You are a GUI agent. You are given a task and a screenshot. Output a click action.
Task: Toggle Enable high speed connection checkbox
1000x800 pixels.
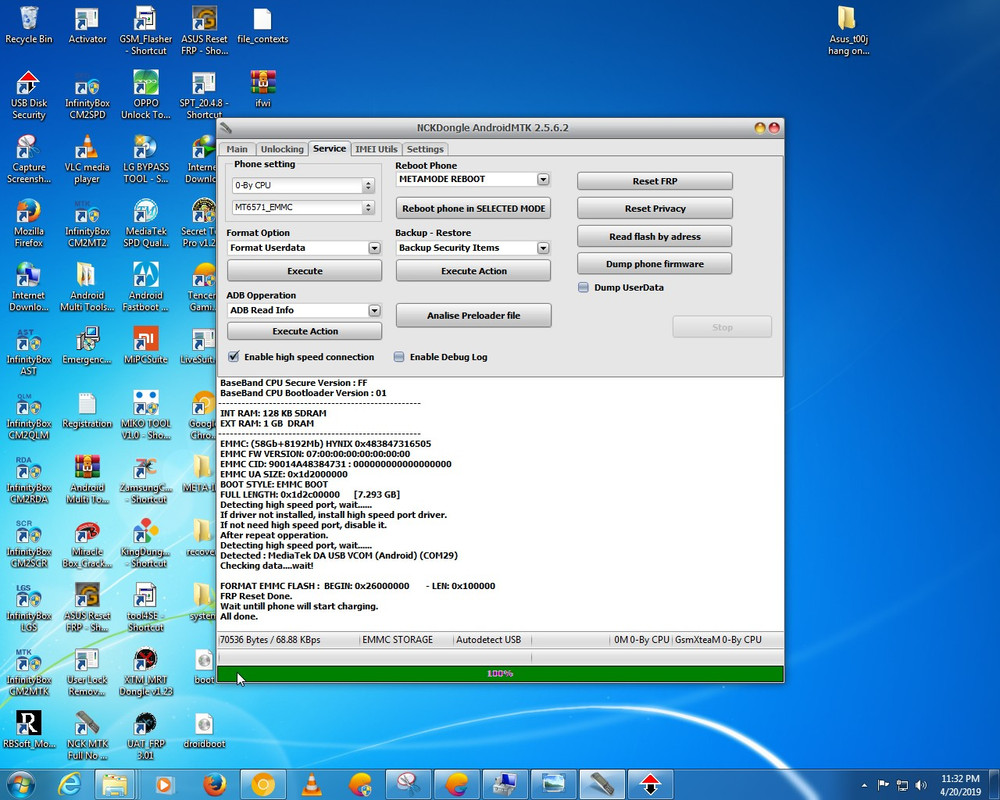(x=233, y=357)
